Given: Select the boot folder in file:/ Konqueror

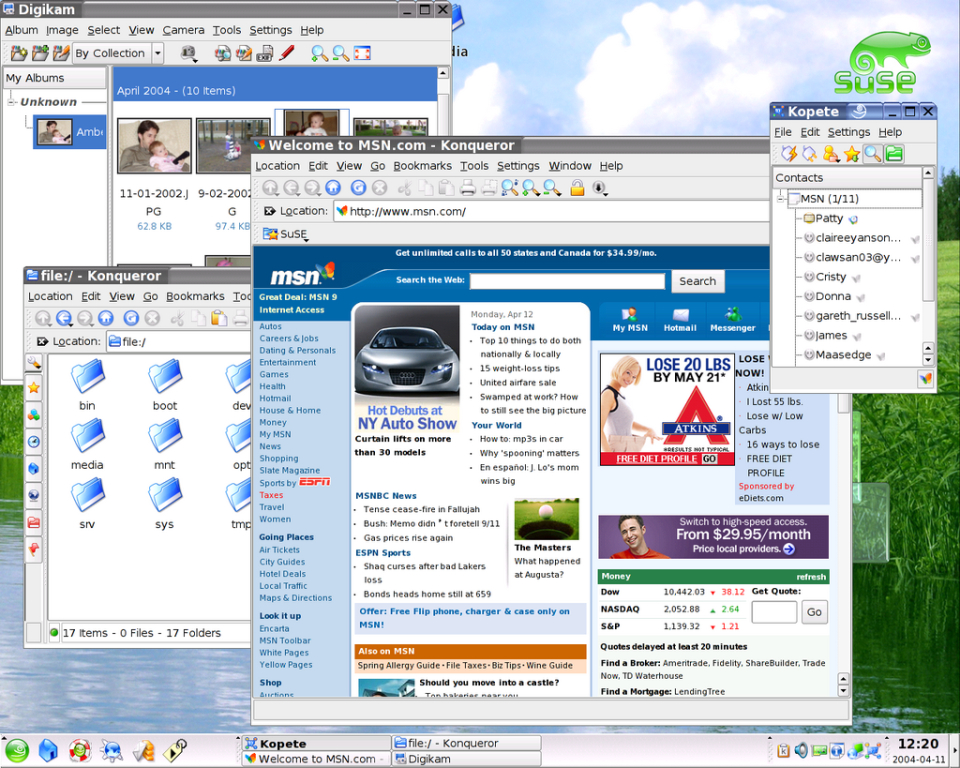Looking at the screenshot, I should pos(165,386).
